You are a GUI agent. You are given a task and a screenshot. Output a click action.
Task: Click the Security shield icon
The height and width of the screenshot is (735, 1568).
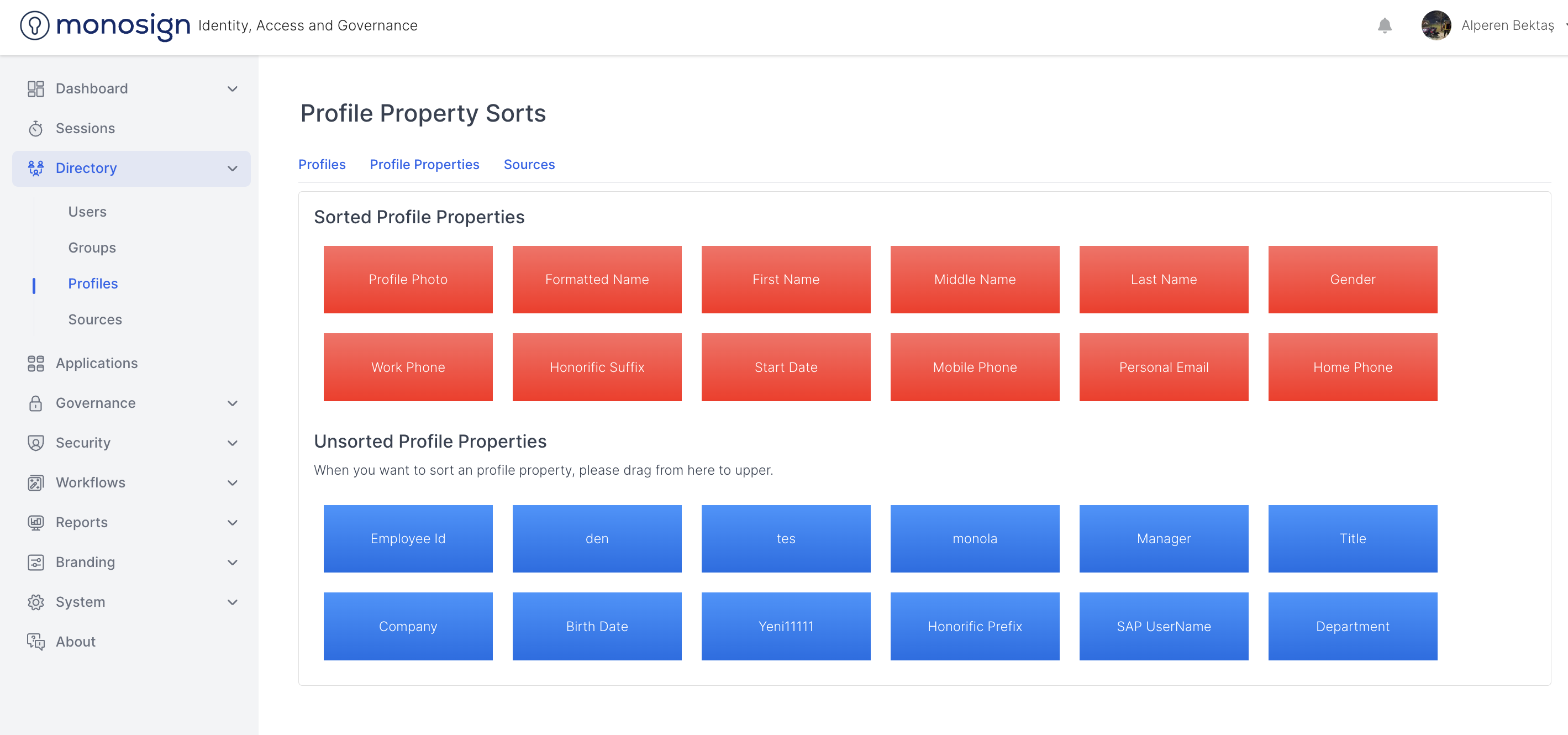coord(35,443)
